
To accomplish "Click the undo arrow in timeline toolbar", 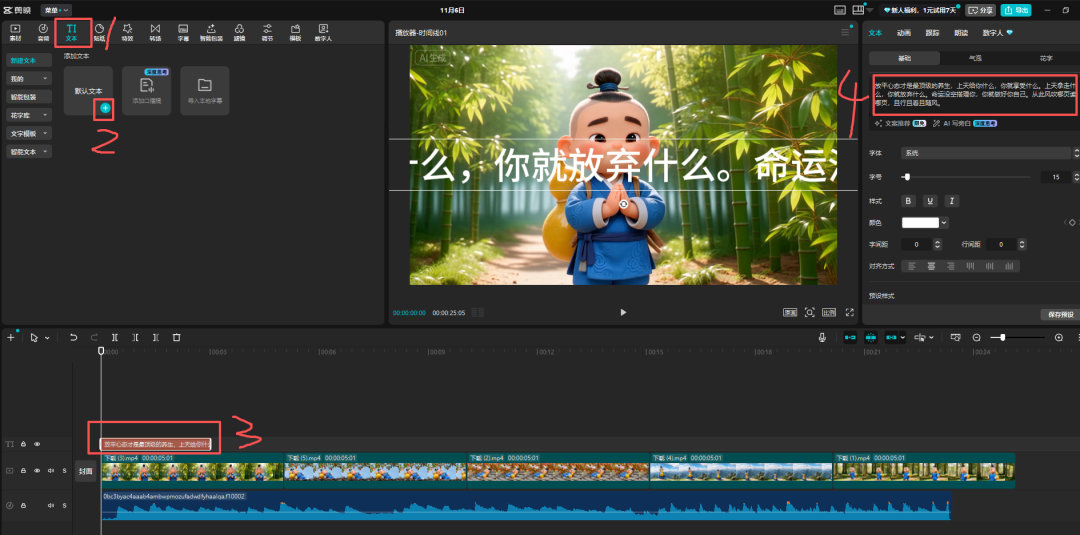I will (73, 338).
